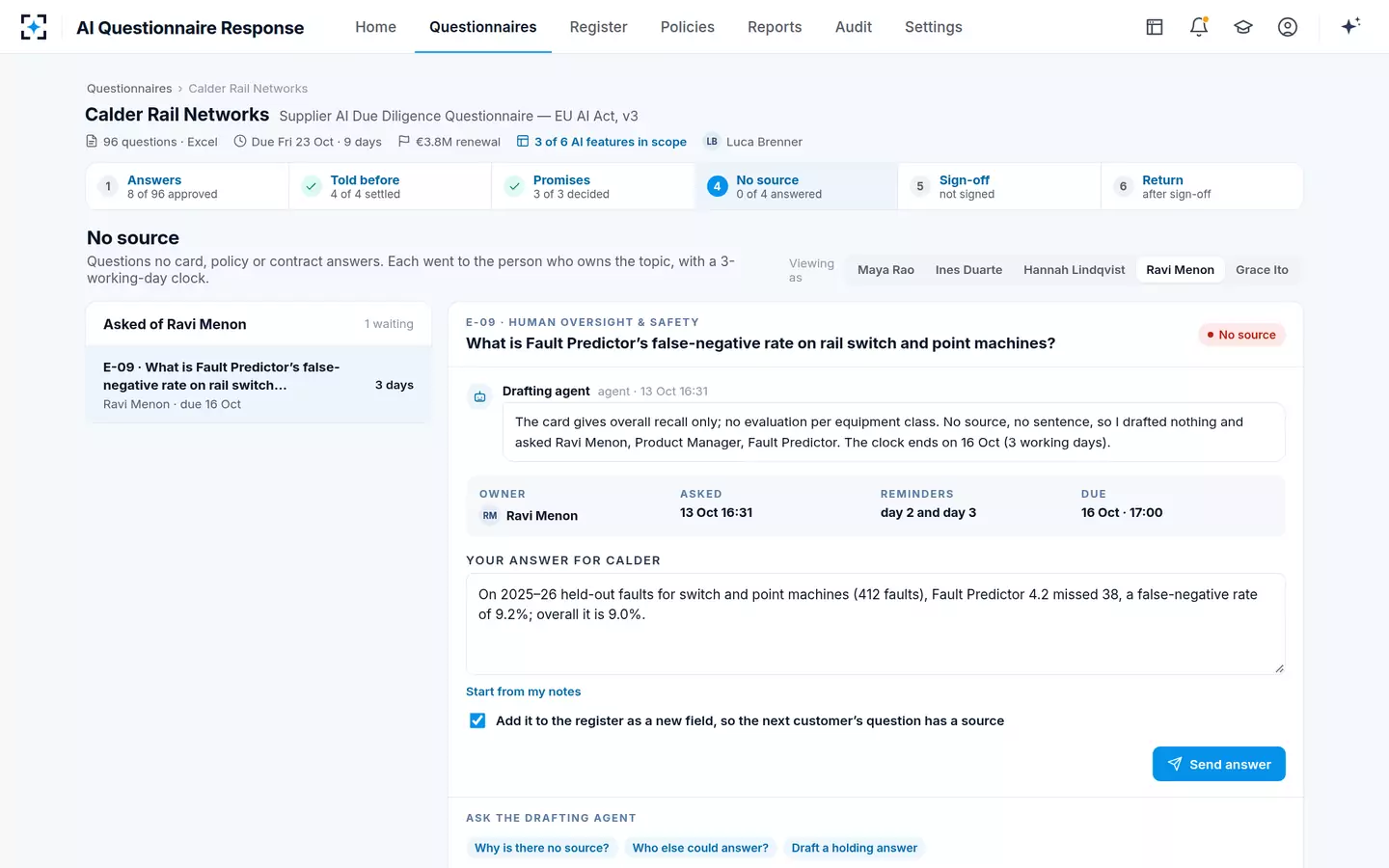
Task: Click the due time '16 Oct · 17:00'
Action: (1122, 512)
